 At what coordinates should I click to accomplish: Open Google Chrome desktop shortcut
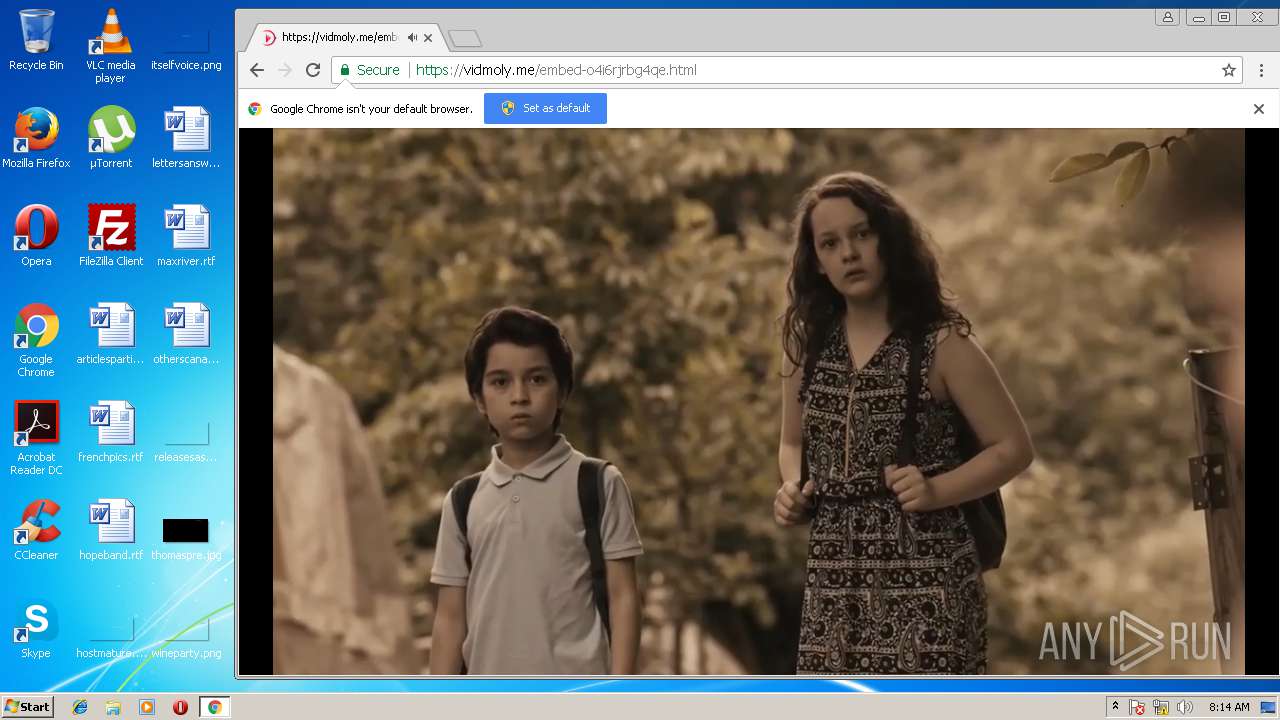tap(36, 340)
